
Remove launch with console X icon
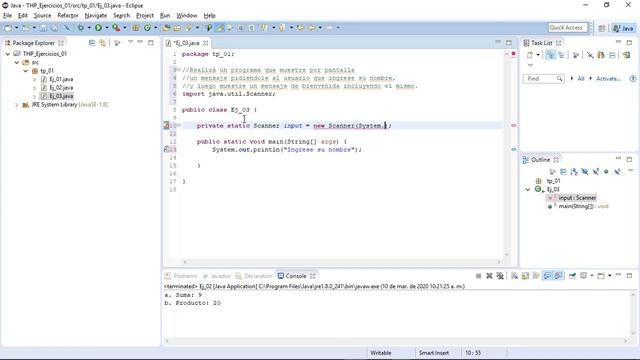click(489, 276)
